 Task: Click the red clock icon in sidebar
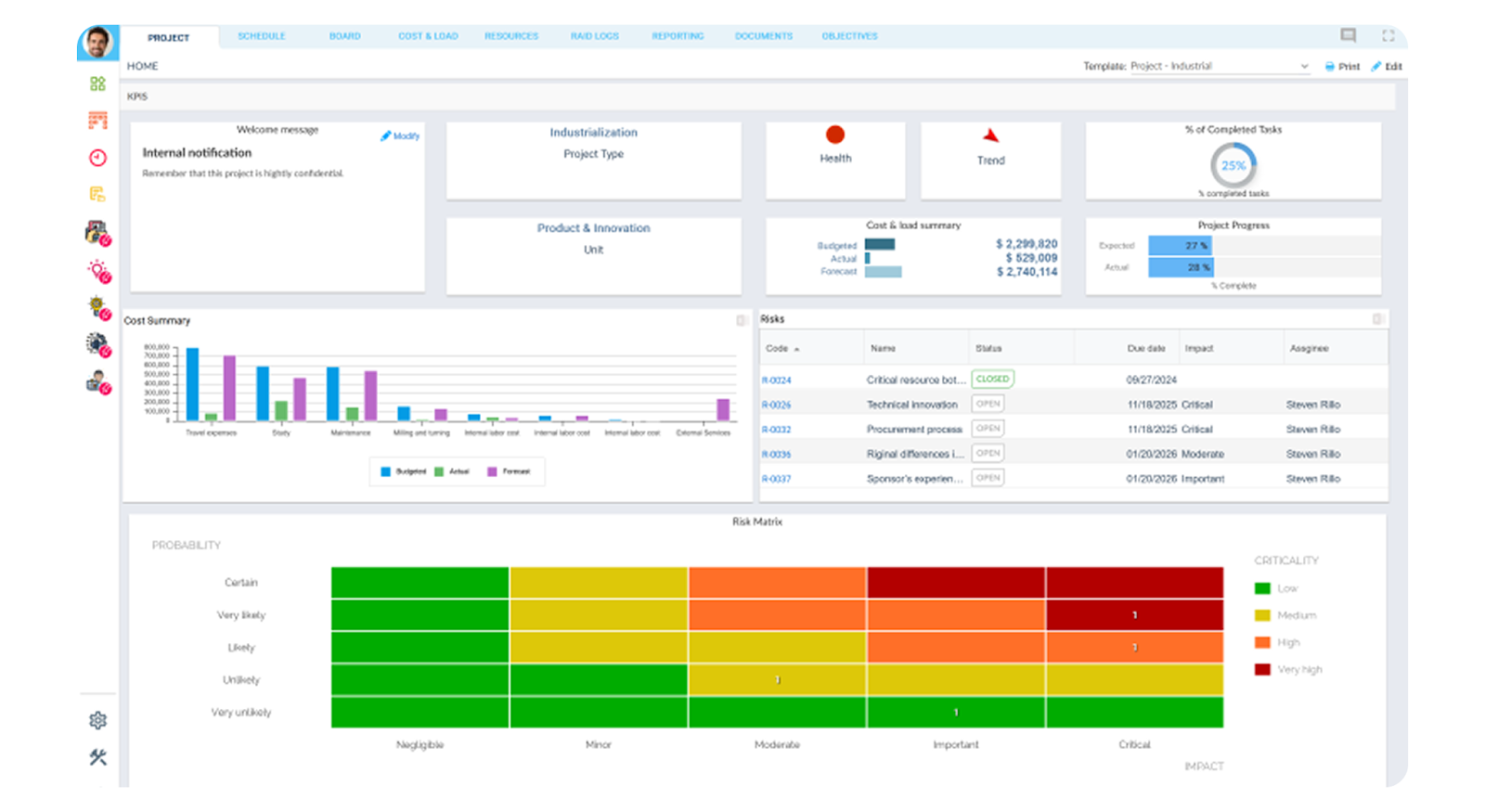point(97,158)
